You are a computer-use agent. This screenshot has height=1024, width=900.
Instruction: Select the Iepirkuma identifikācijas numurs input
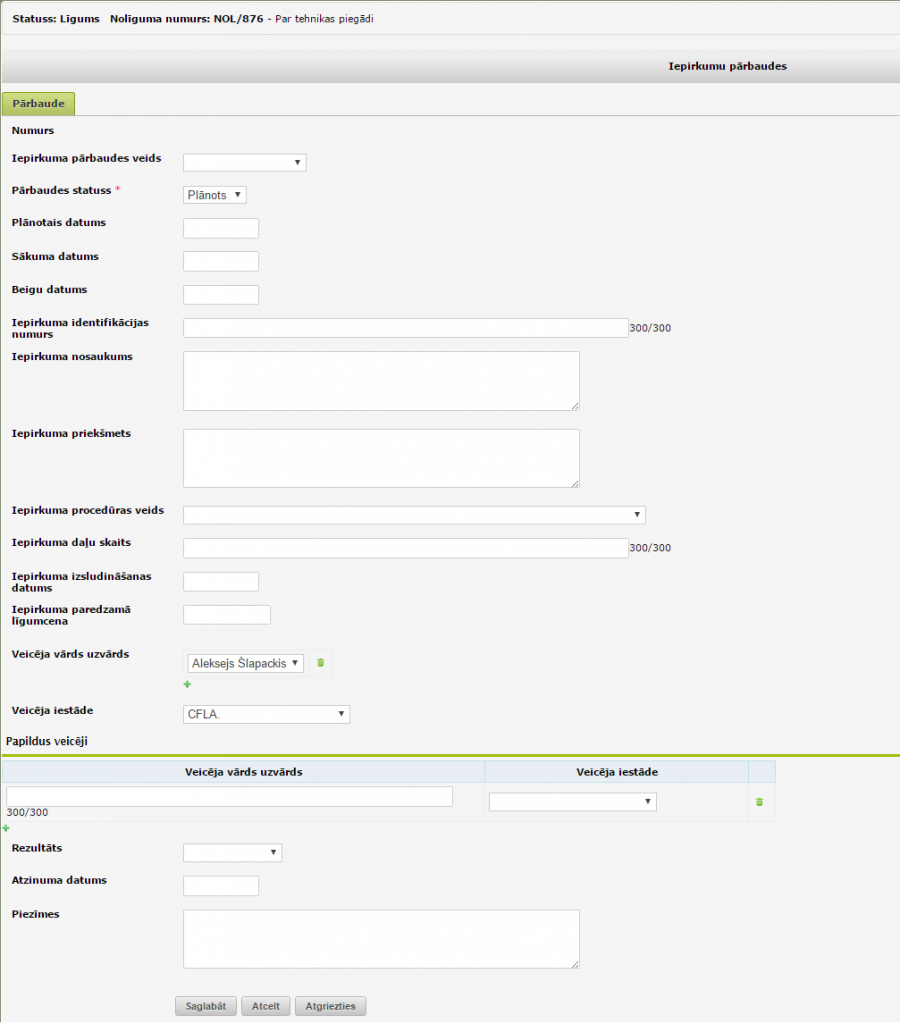tap(405, 328)
